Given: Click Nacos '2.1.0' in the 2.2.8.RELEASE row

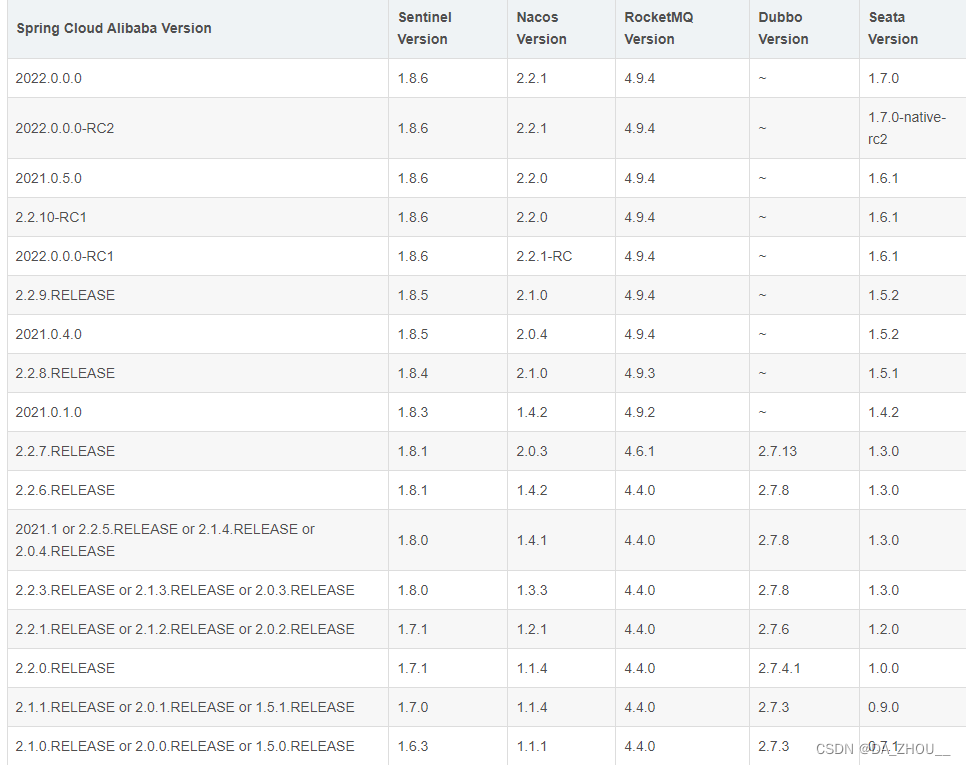Looking at the screenshot, I should [x=532, y=373].
